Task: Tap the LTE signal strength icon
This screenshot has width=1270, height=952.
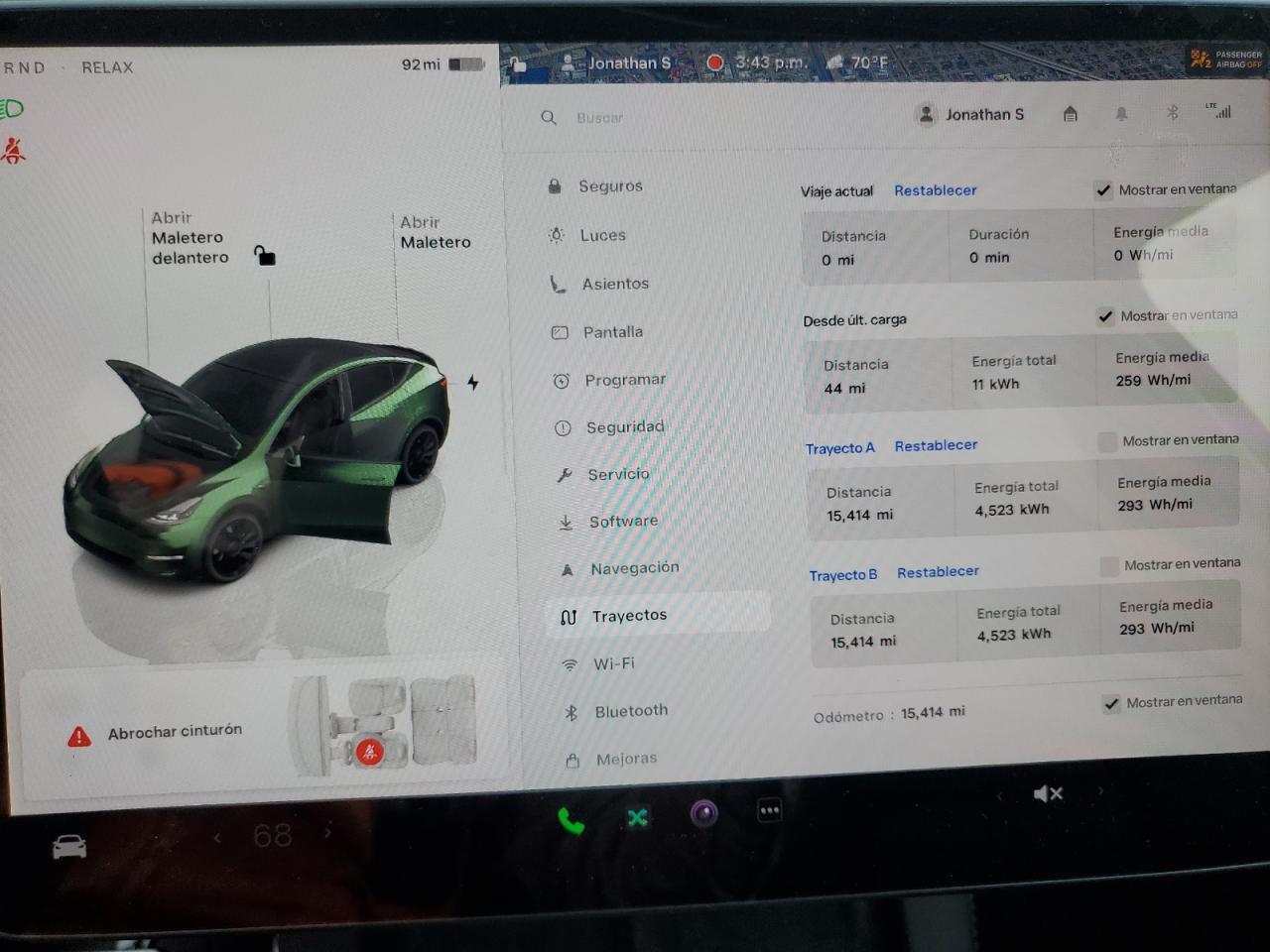Action: 1219,110
